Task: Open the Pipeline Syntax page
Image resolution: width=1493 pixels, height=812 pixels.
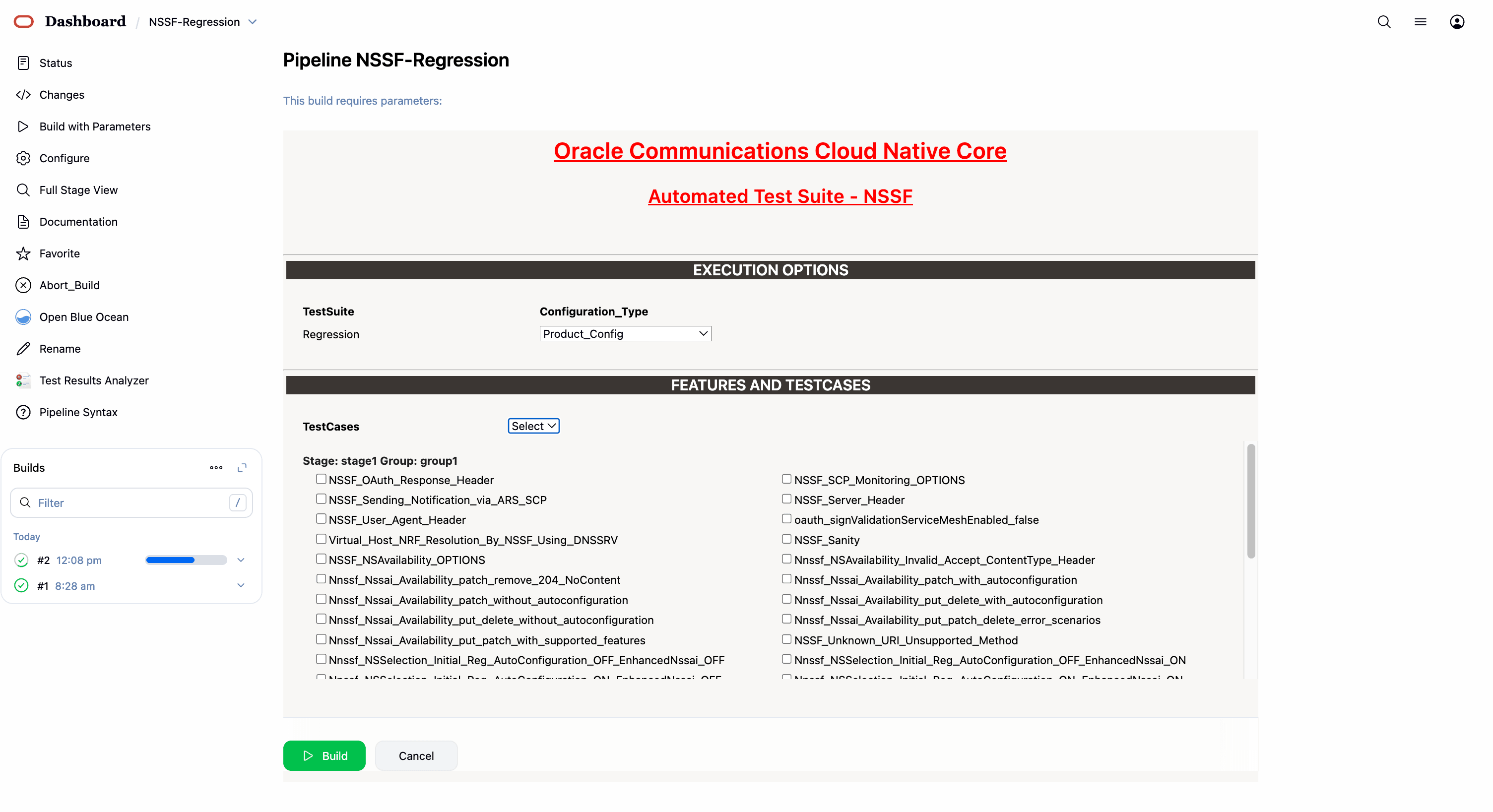Action: click(78, 412)
